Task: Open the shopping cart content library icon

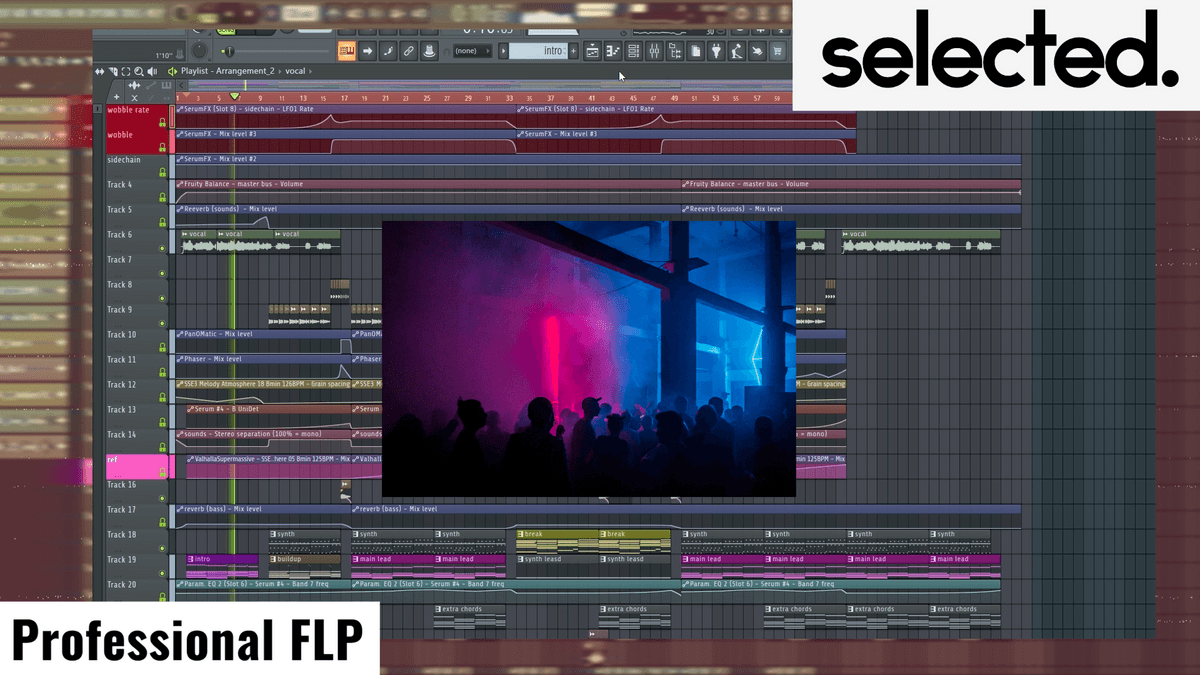Action: click(x=777, y=51)
